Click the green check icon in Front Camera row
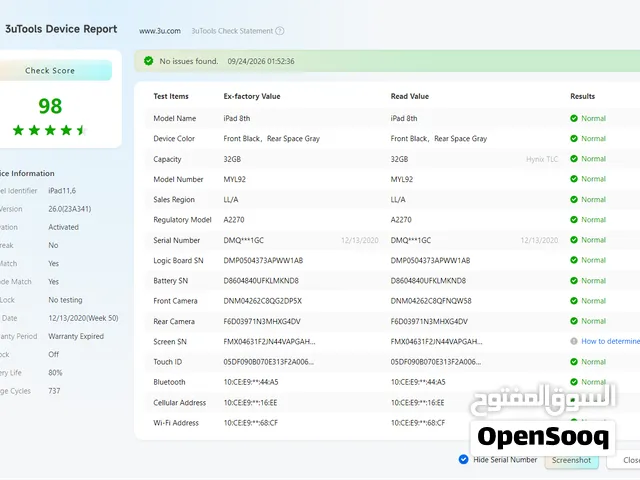This screenshot has height=480, width=640. point(574,301)
